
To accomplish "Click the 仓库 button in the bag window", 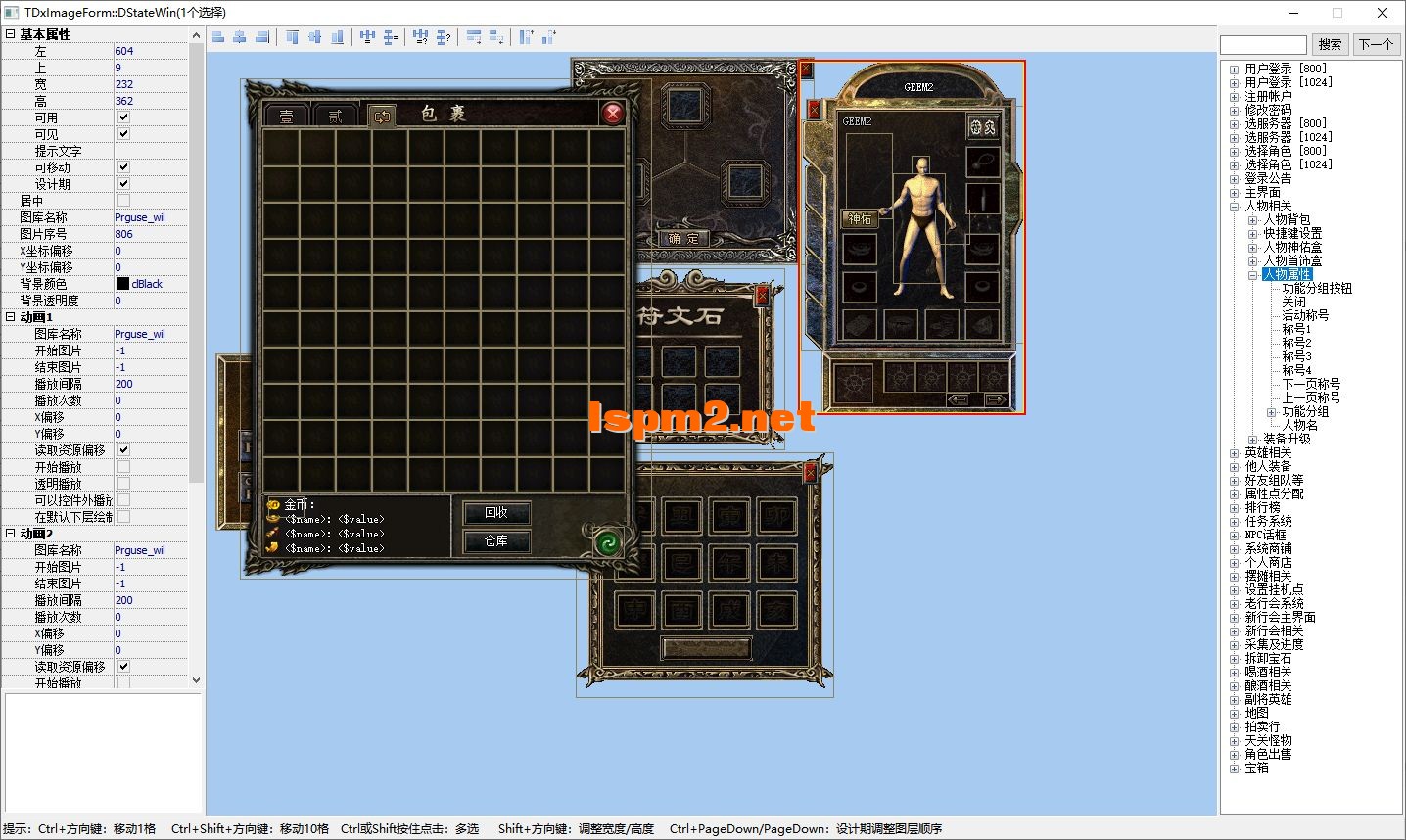I will point(496,541).
